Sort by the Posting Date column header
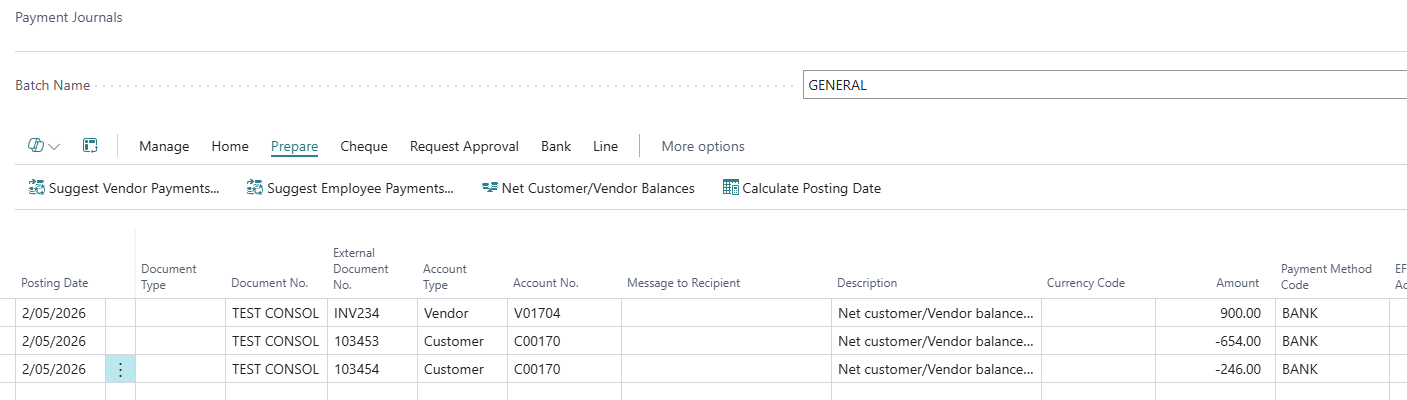This screenshot has width=1407, height=400. [x=55, y=283]
